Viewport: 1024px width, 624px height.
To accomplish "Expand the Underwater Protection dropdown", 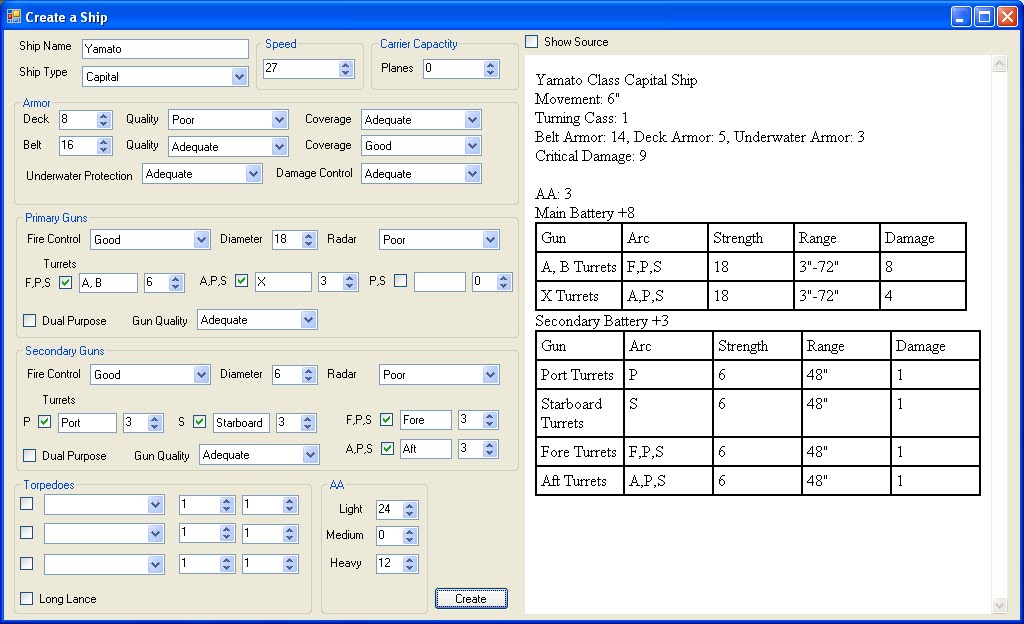I will tap(253, 174).
